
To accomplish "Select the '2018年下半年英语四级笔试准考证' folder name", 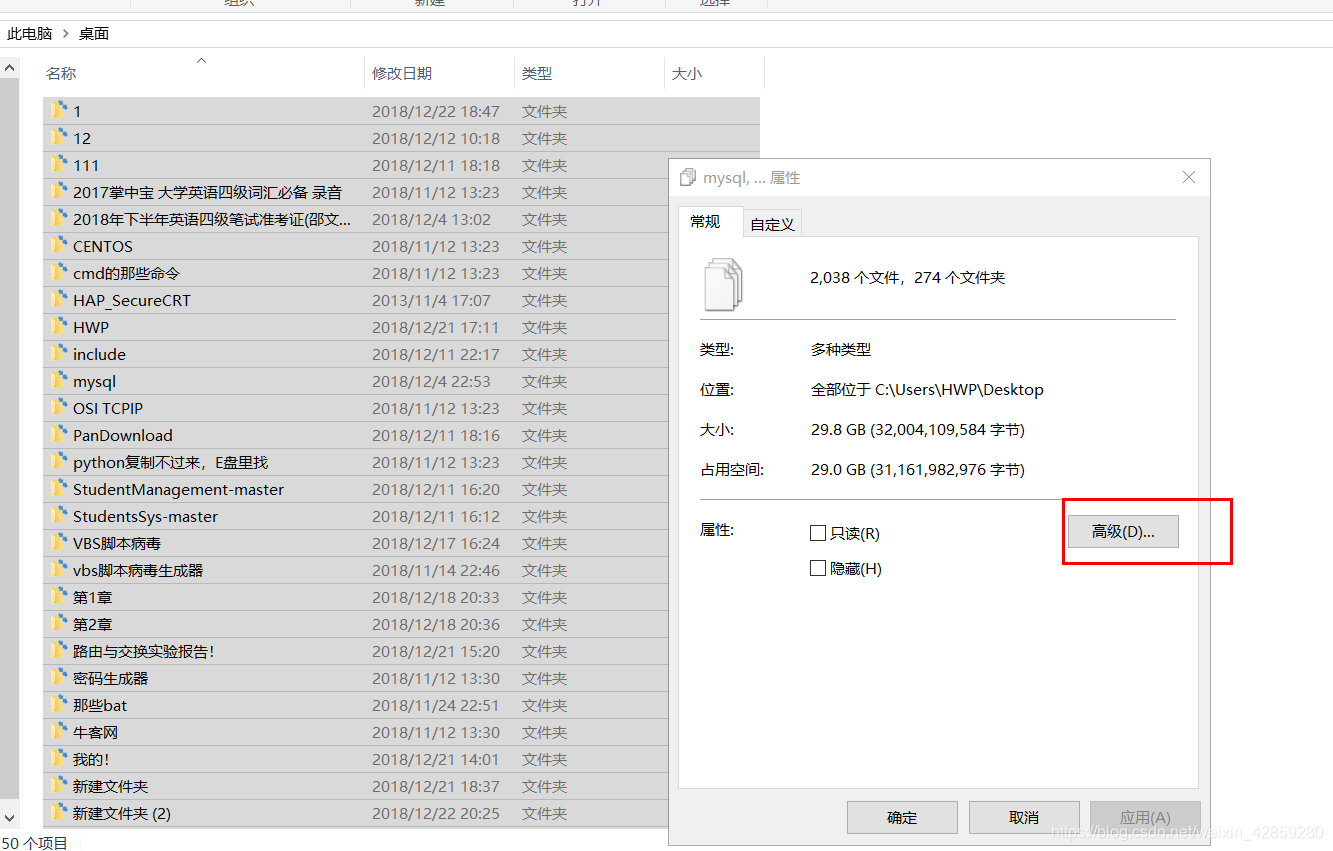I will (212, 219).
